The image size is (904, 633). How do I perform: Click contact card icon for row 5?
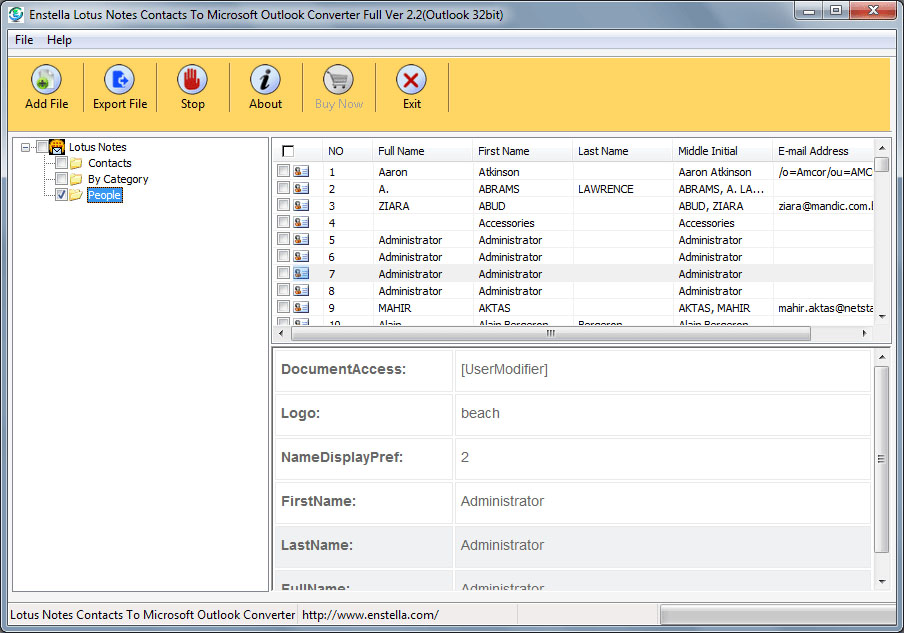click(301, 239)
